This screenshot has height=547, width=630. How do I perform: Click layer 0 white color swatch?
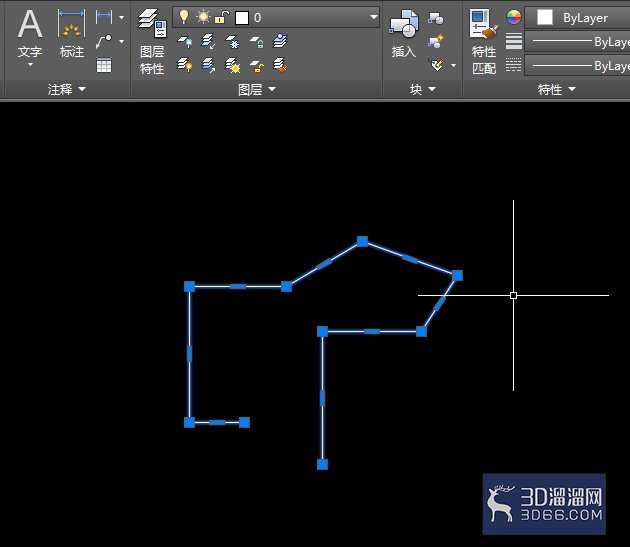[x=242, y=18]
